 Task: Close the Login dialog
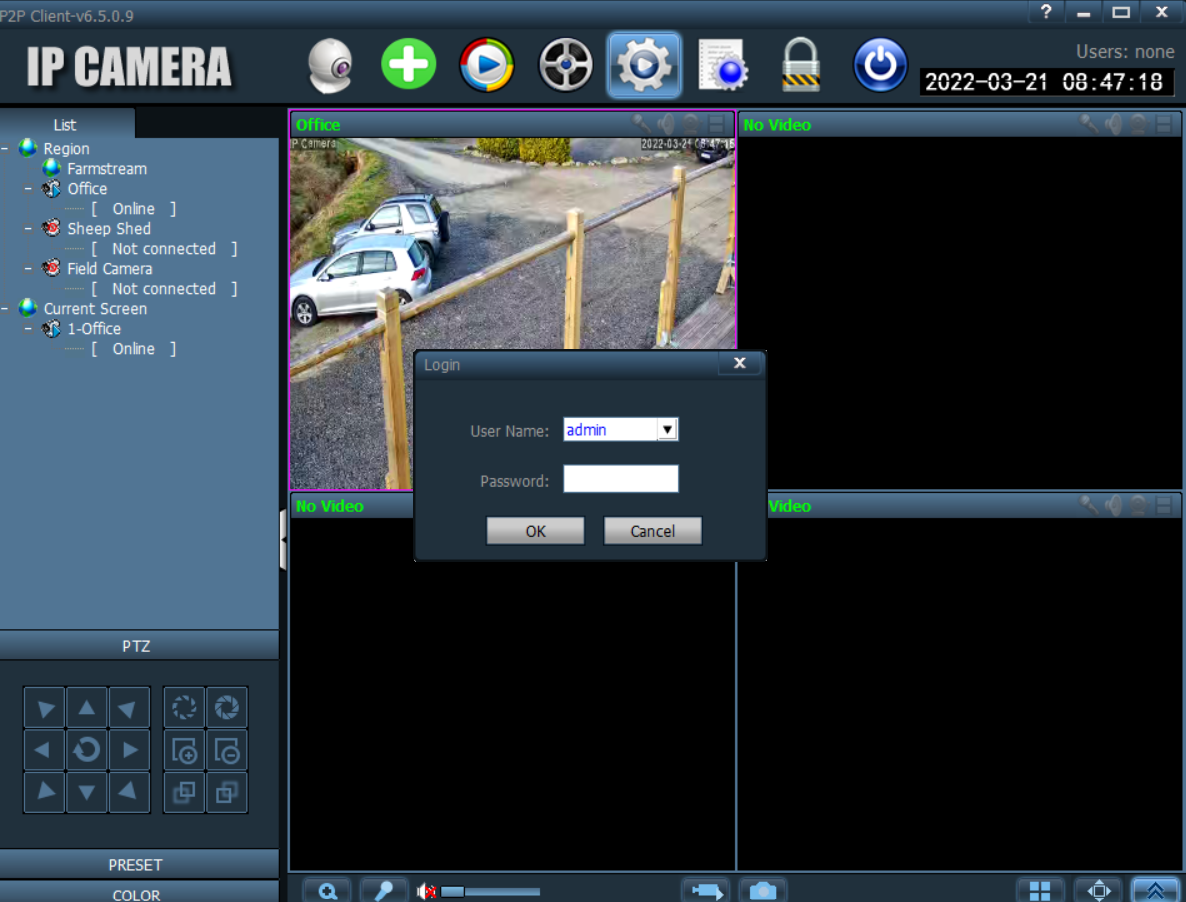coord(740,364)
